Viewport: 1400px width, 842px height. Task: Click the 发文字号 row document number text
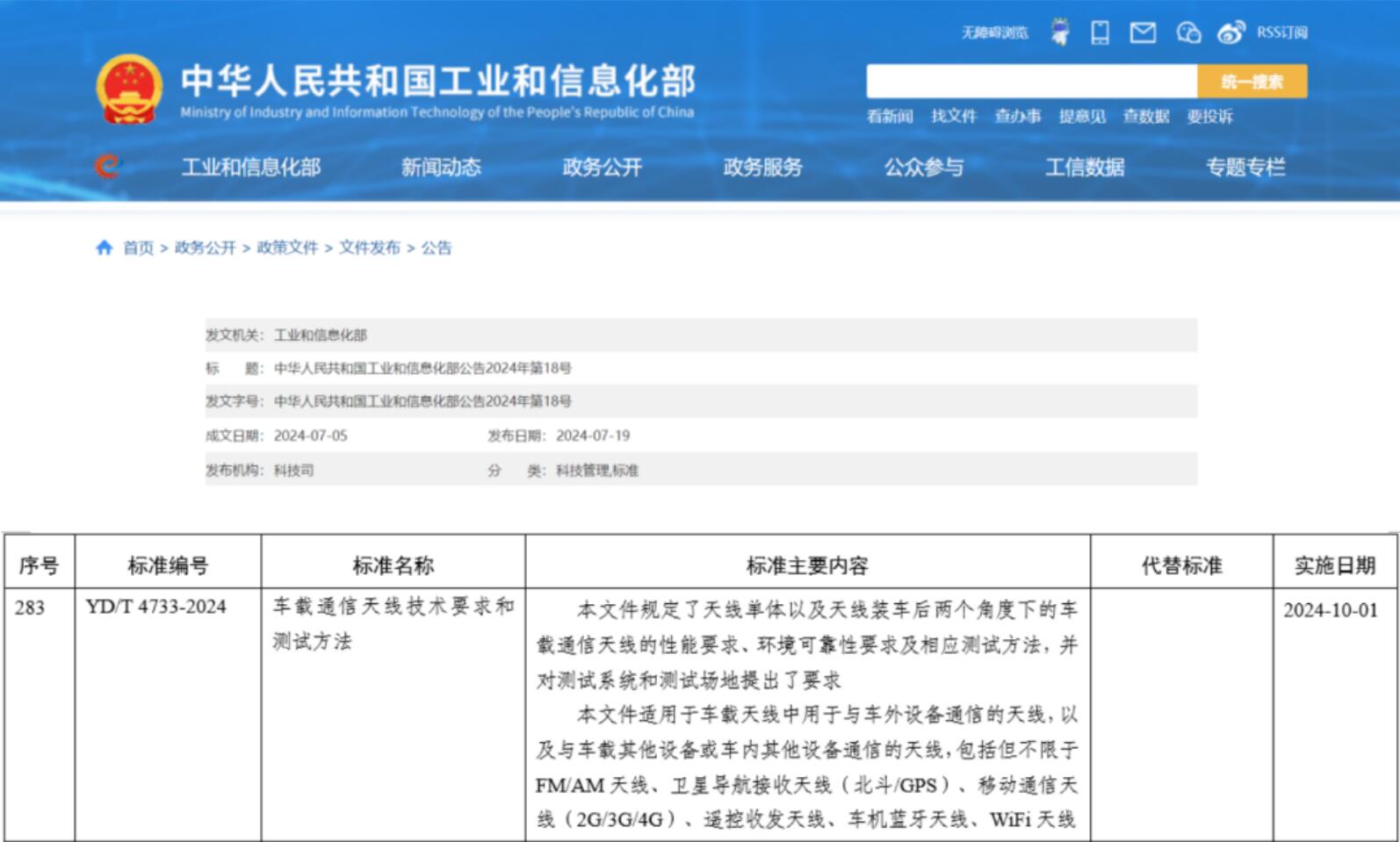point(422,401)
